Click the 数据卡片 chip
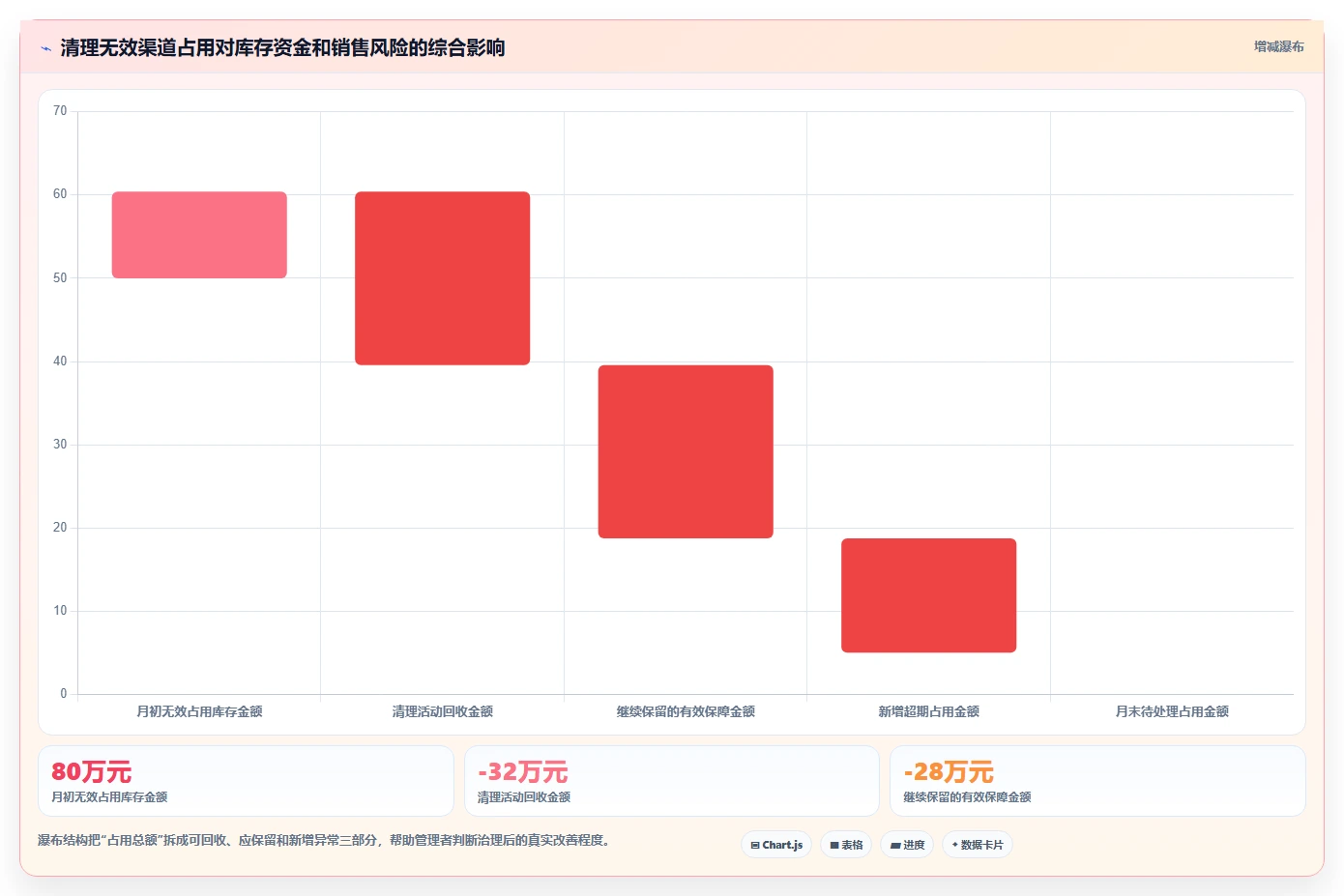Image resolution: width=1344 pixels, height=896 pixels. click(978, 845)
